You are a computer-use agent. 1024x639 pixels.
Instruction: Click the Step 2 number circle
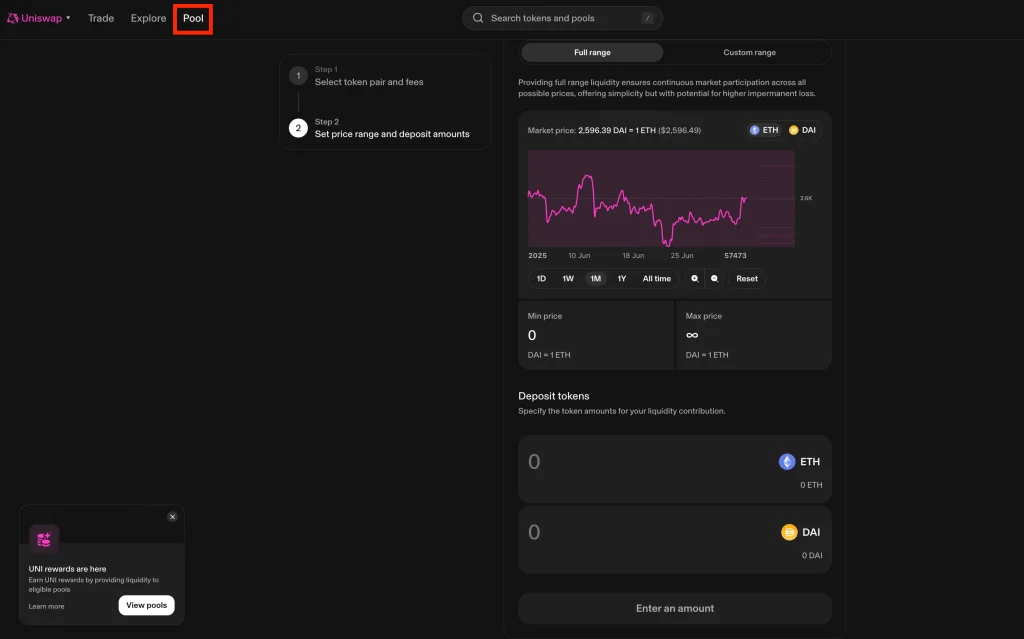tap(298, 128)
